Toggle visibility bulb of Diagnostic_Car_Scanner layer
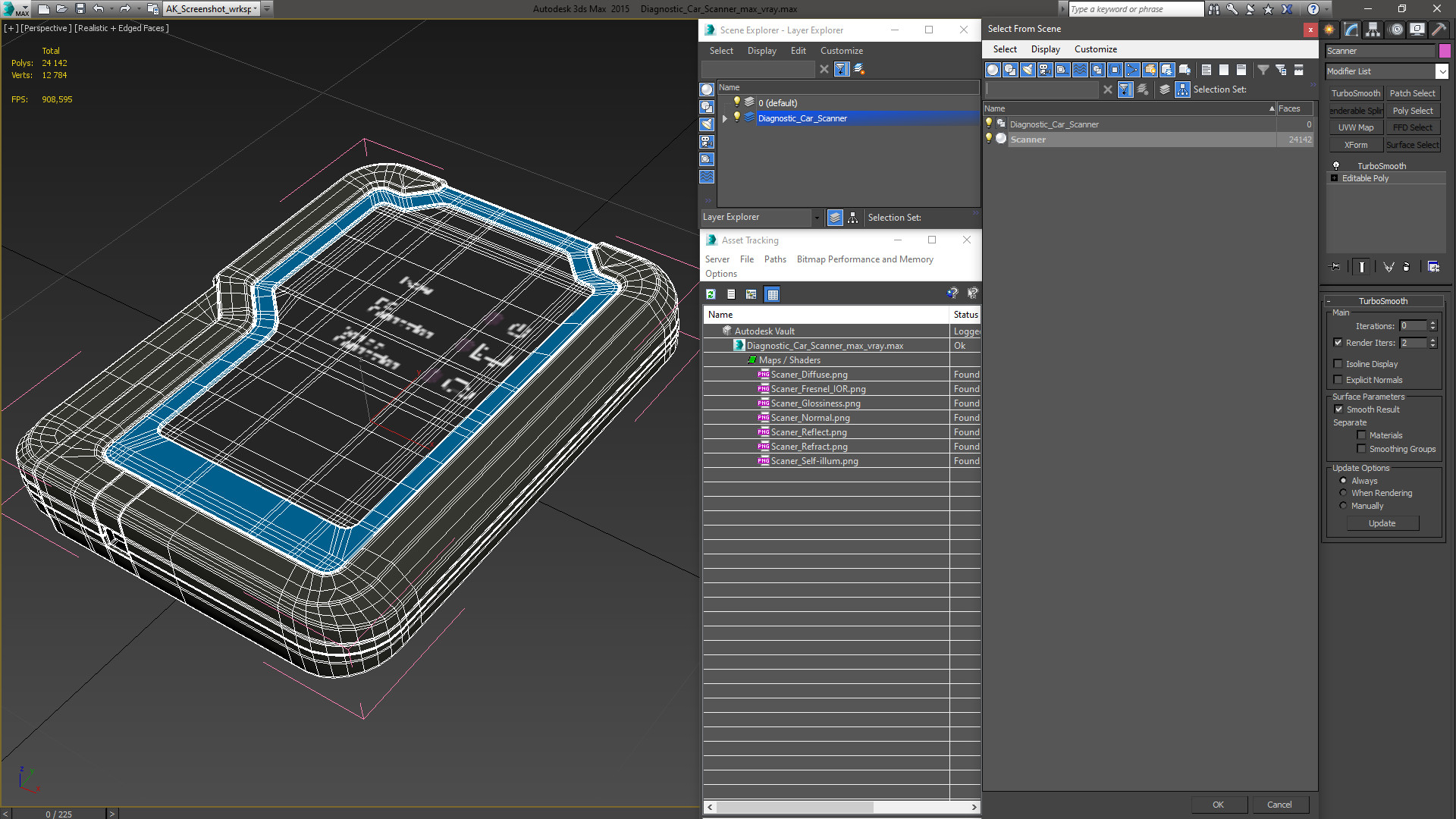 point(736,118)
